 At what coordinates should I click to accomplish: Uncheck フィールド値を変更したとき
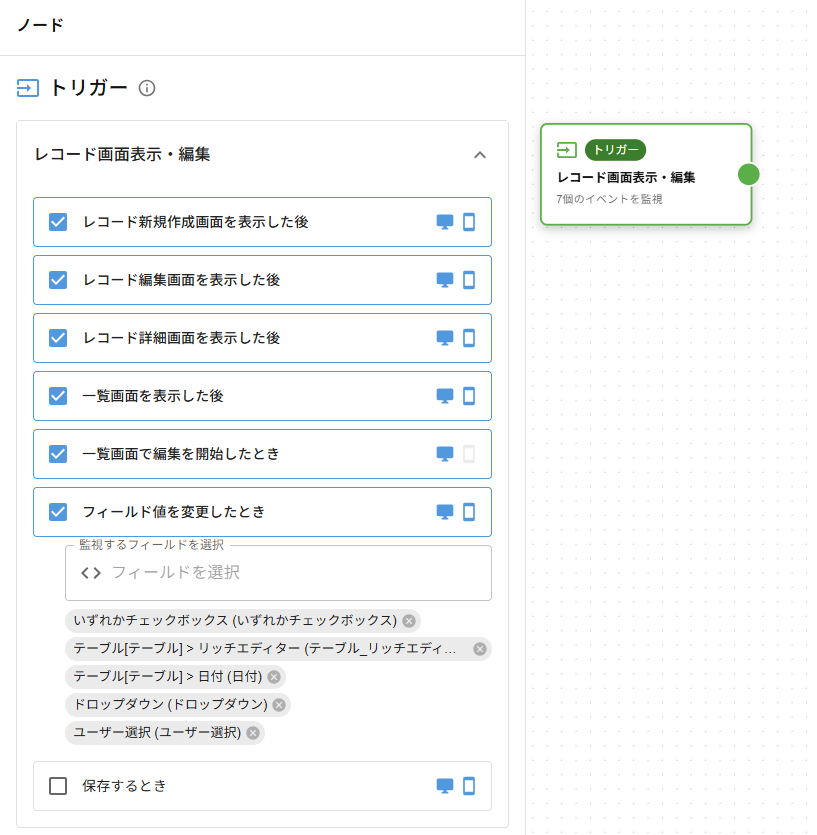(57, 512)
